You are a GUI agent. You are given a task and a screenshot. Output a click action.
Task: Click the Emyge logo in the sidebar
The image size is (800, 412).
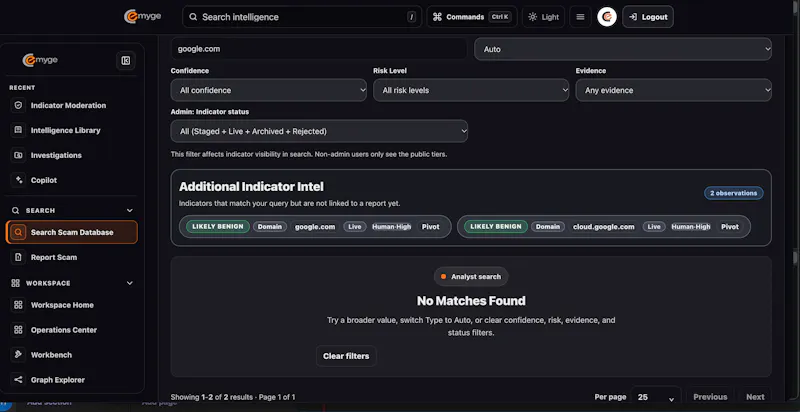click(x=40, y=60)
